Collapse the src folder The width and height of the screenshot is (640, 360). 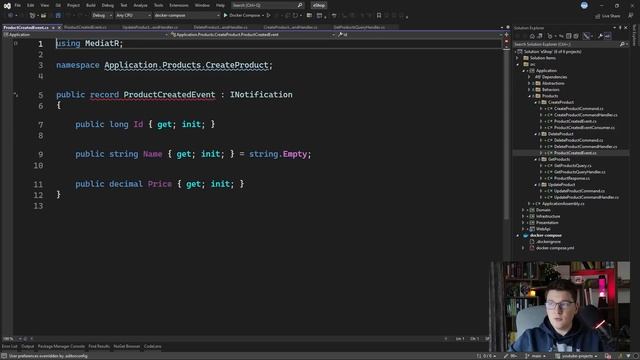(518, 64)
